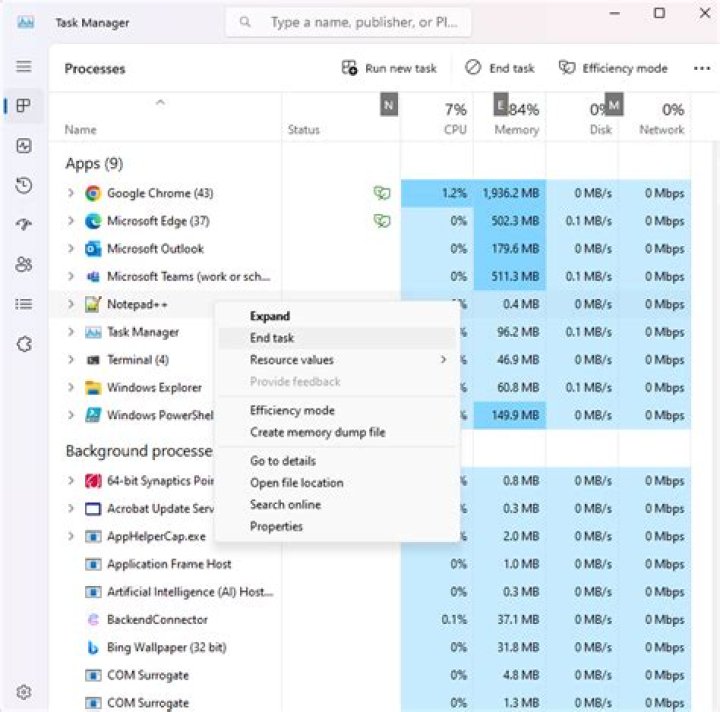Click the Task Manager app icon in title bar
The image size is (720, 712).
click(26, 22)
